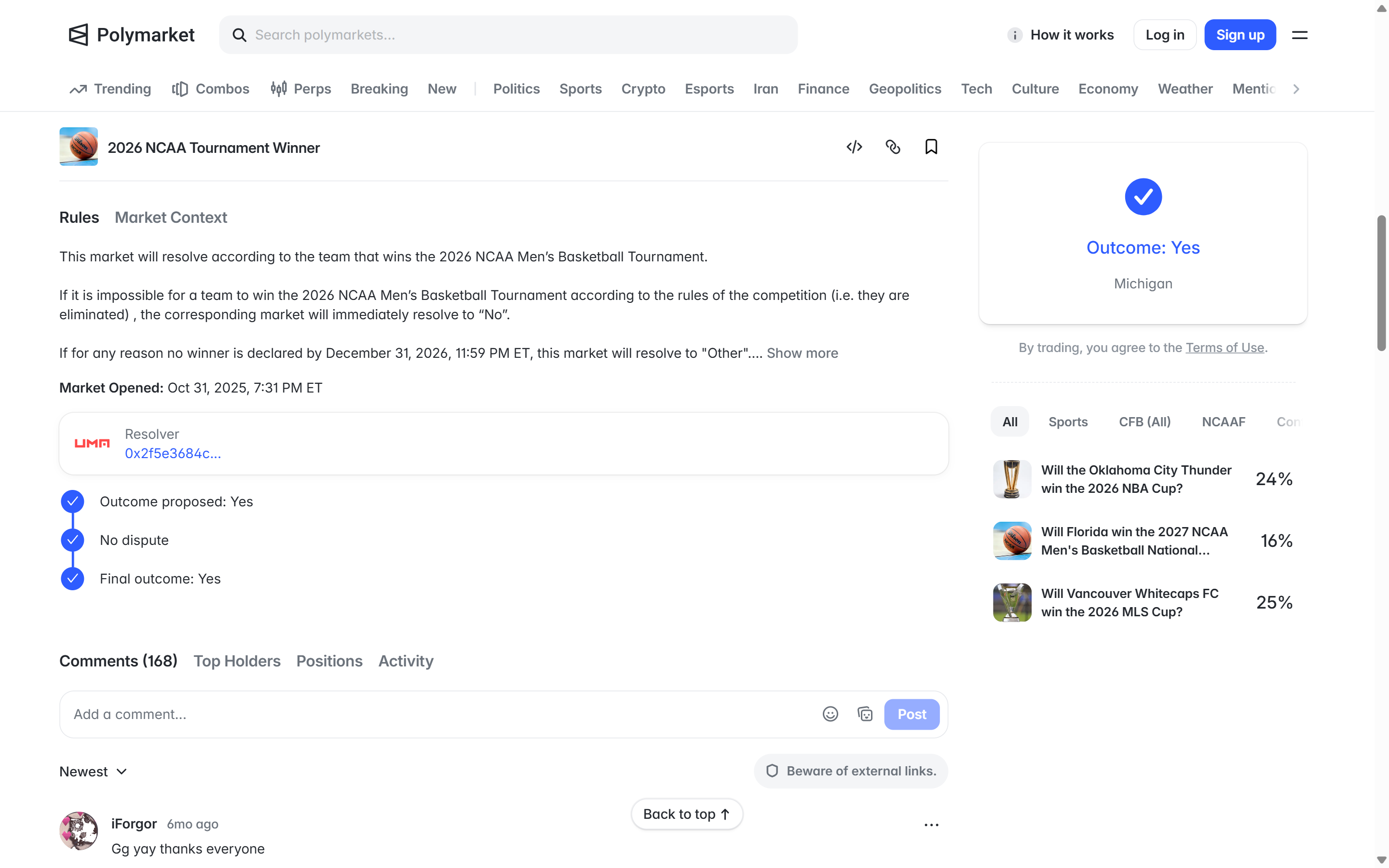Copy the market link icon

pyautogui.click(x=893, y=147)
